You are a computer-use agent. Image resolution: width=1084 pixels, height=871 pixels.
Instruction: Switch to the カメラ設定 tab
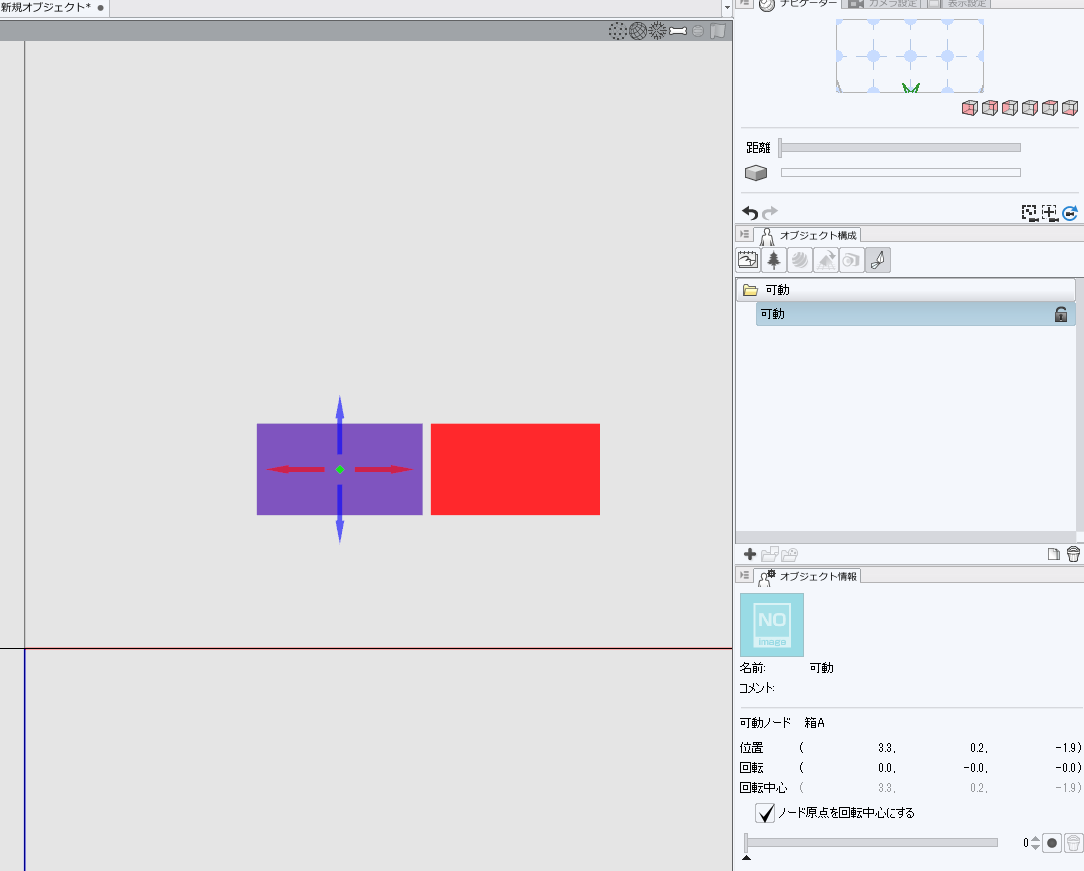pos(883,4)
